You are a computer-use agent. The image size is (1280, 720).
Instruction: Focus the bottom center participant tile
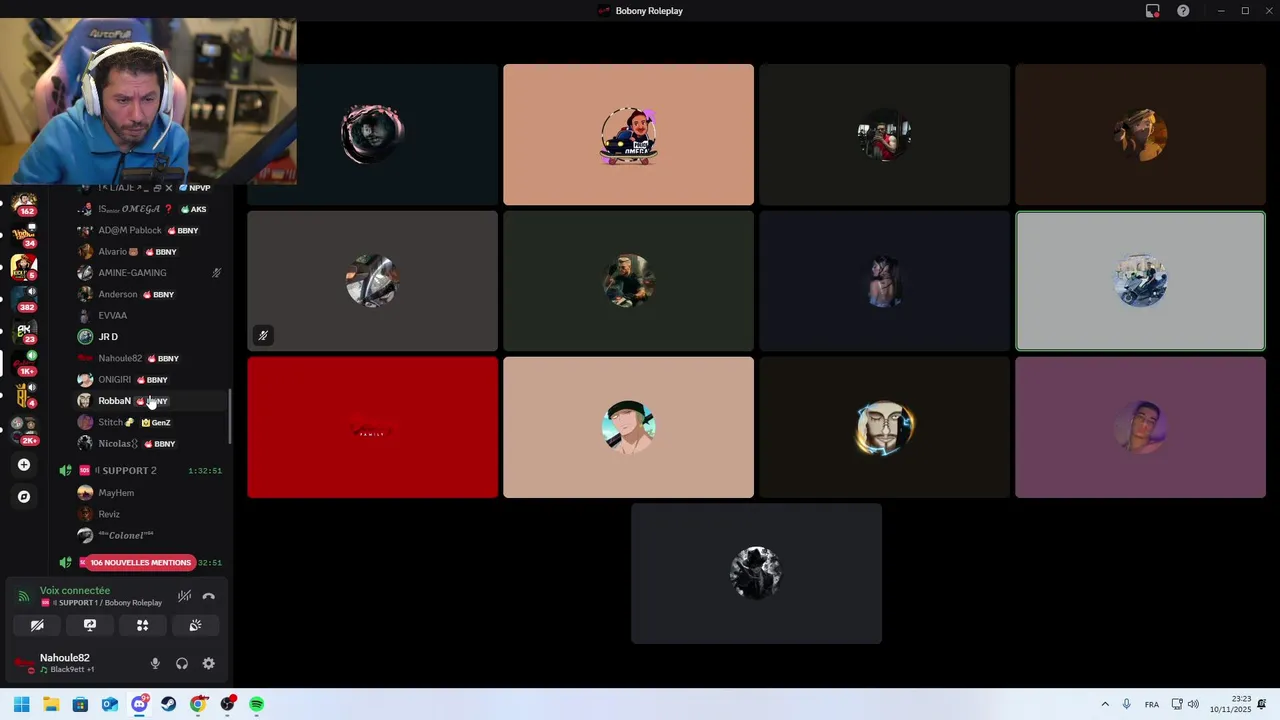(x=756, y=573)
